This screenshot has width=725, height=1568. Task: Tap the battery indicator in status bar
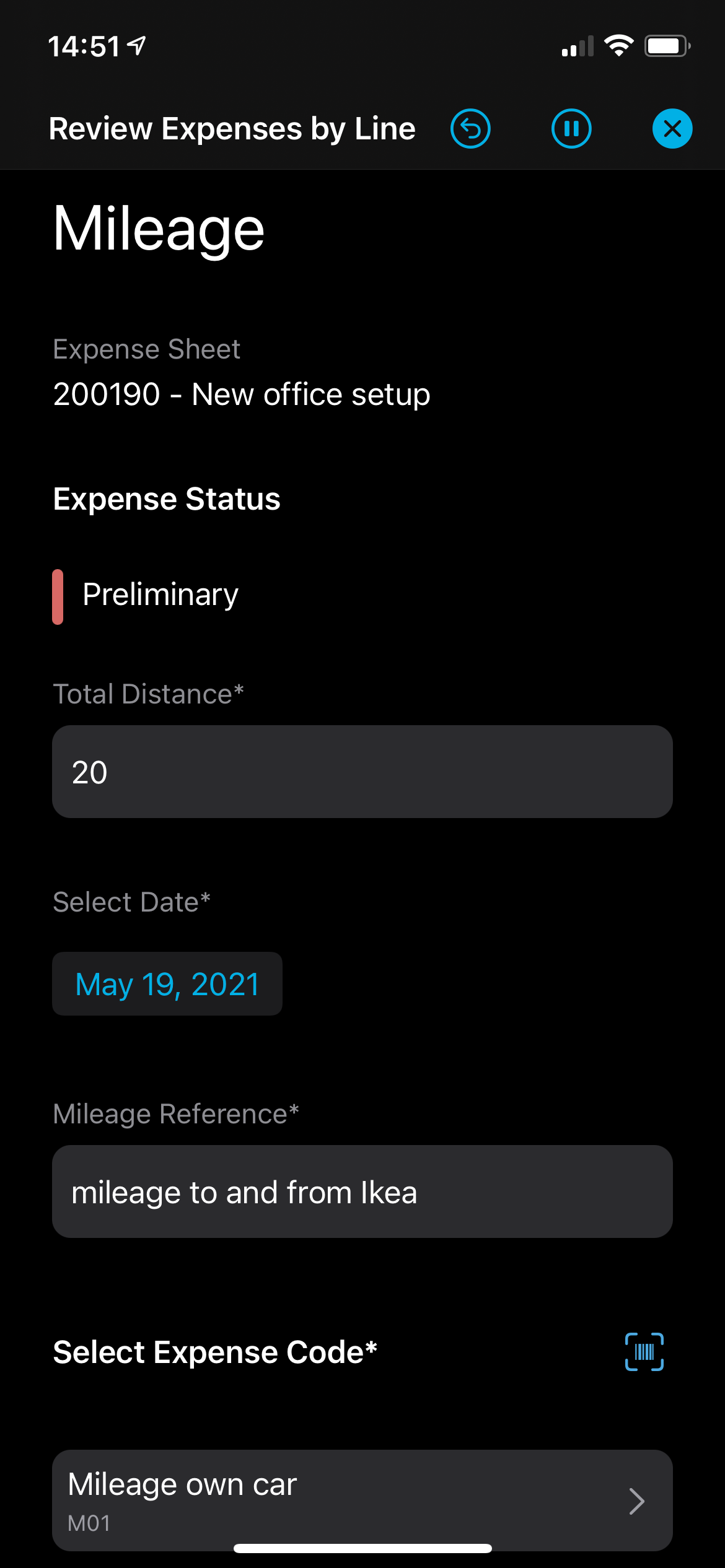point(667,46)
